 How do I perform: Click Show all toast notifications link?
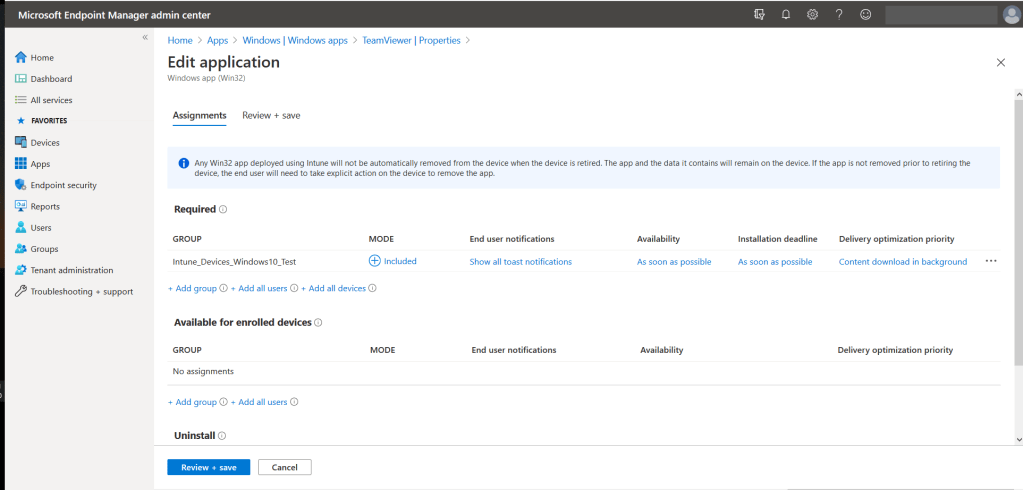(x=520, y=262)
